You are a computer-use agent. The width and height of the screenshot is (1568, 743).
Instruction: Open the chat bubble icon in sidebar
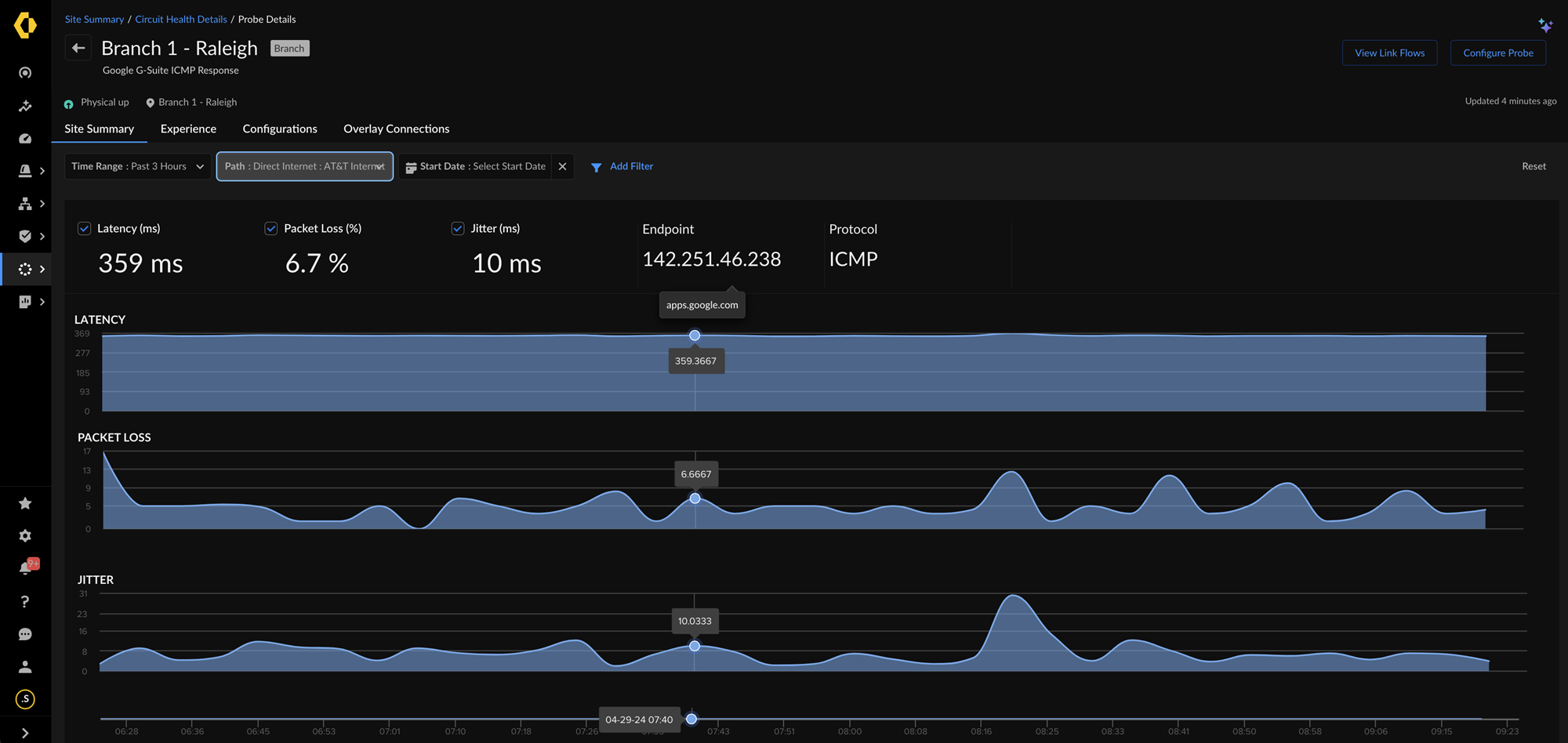pyautogui.click(x=25, y=634)
